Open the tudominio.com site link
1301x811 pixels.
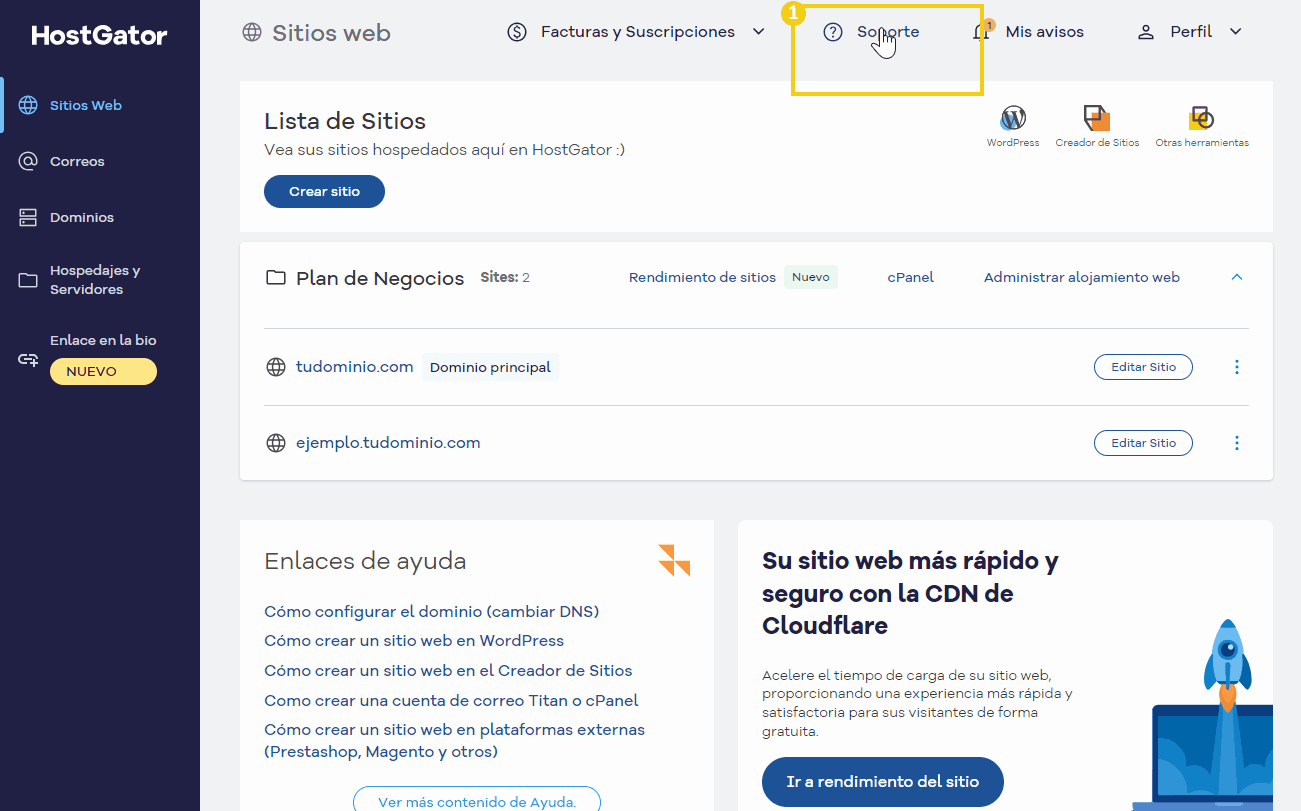point(355,367)
